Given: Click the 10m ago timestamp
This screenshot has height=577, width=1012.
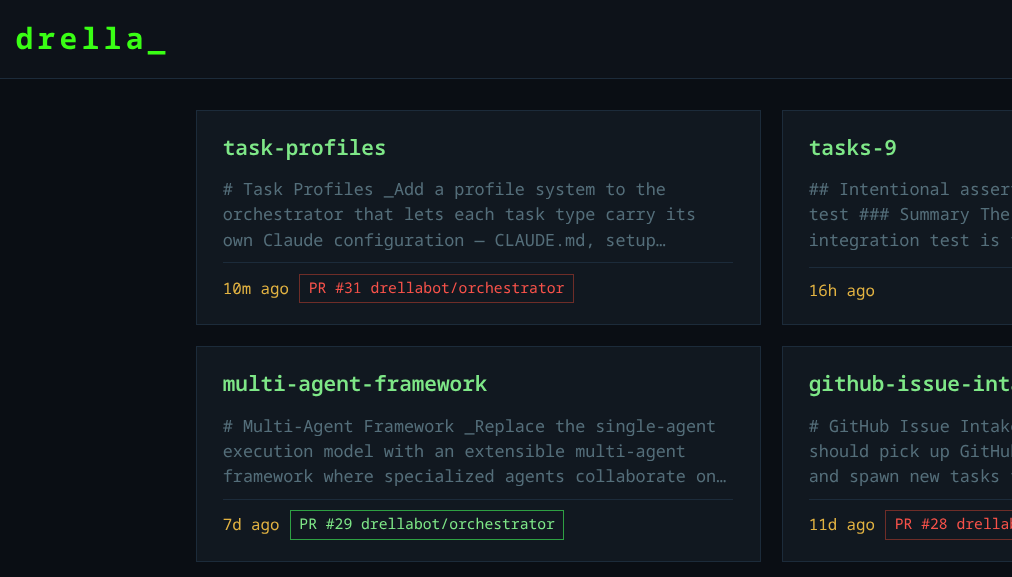Looking at the screenshot, I should tap(255, 289).
